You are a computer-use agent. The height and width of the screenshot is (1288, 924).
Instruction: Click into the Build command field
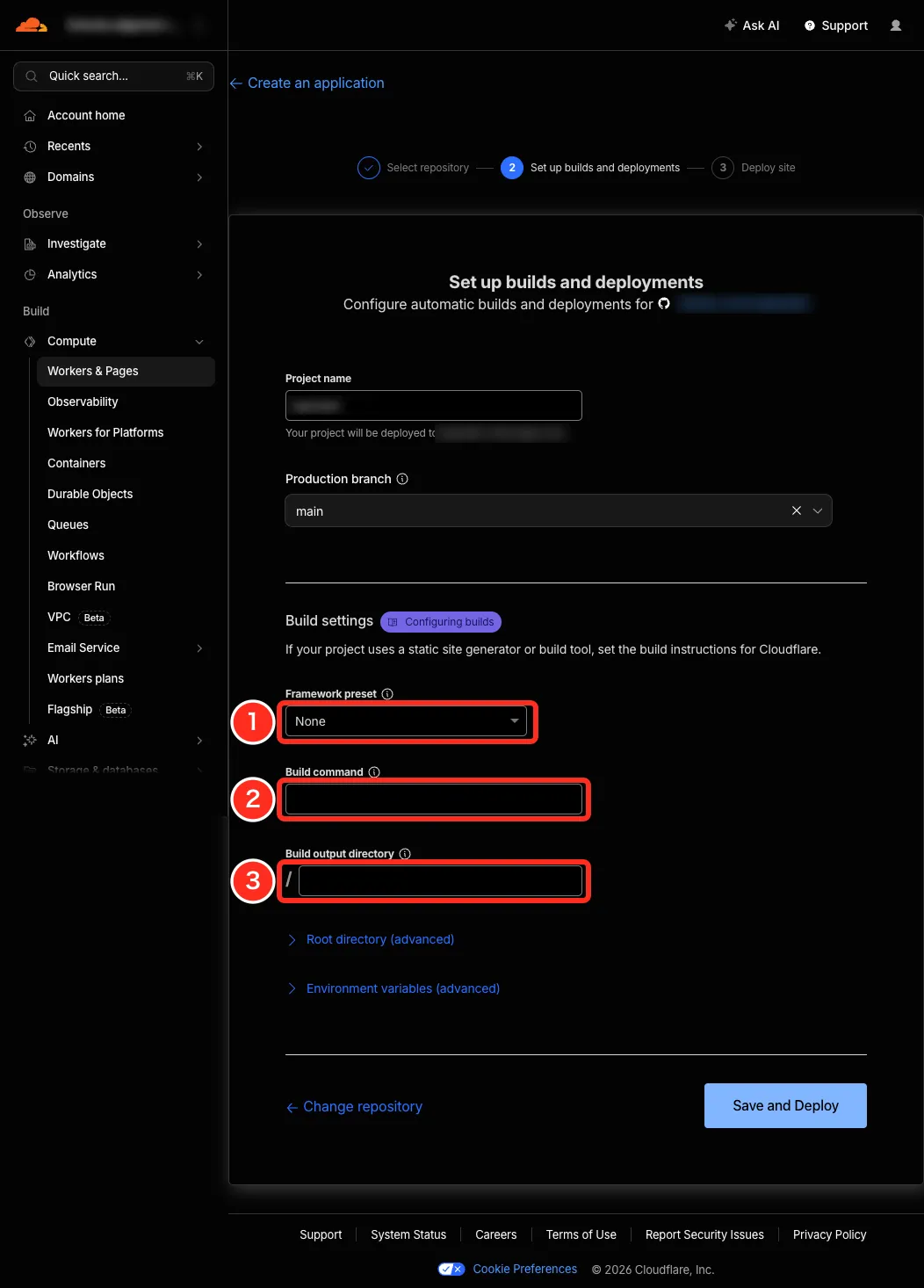coord(434,800)
